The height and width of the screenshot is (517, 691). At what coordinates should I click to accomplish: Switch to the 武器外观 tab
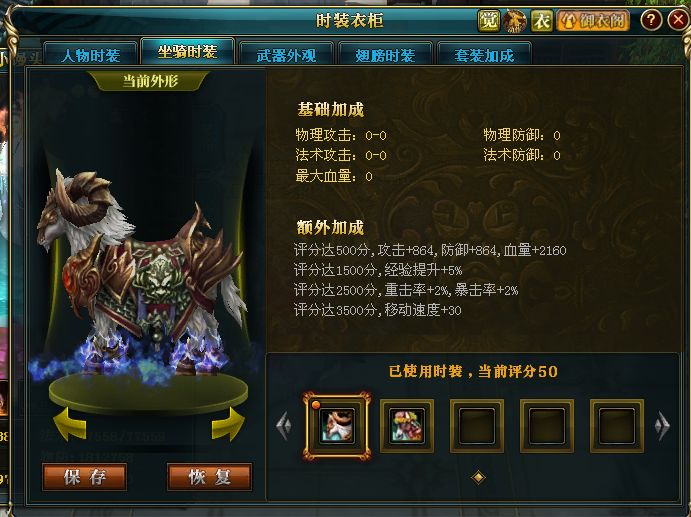286,55
